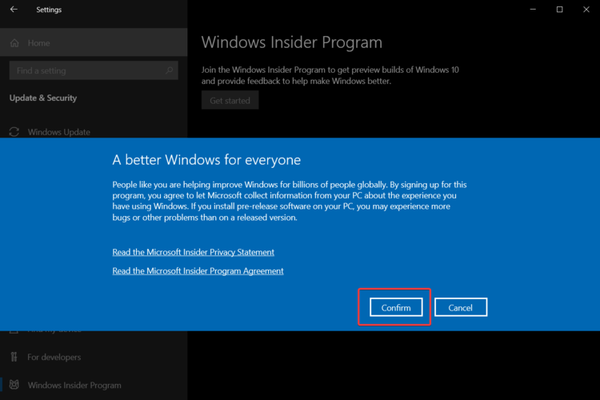Select For developers label in sidebar
600x400 pixels.
[55, 357]
